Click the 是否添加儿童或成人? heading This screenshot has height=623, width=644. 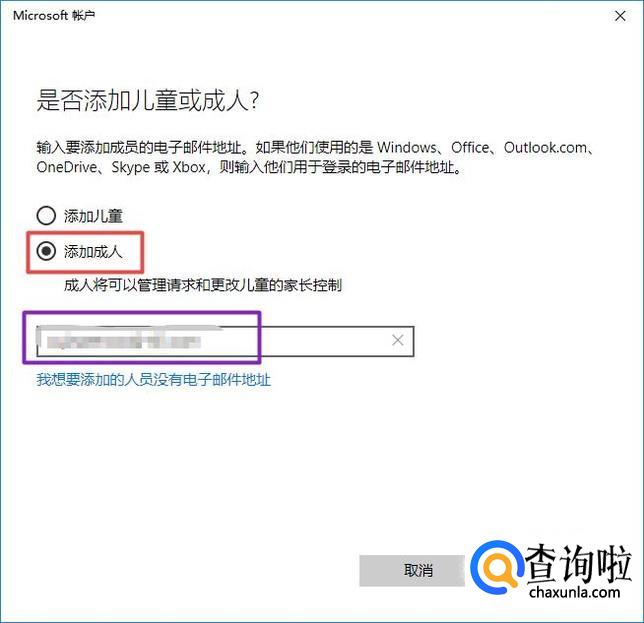point(148,100)
